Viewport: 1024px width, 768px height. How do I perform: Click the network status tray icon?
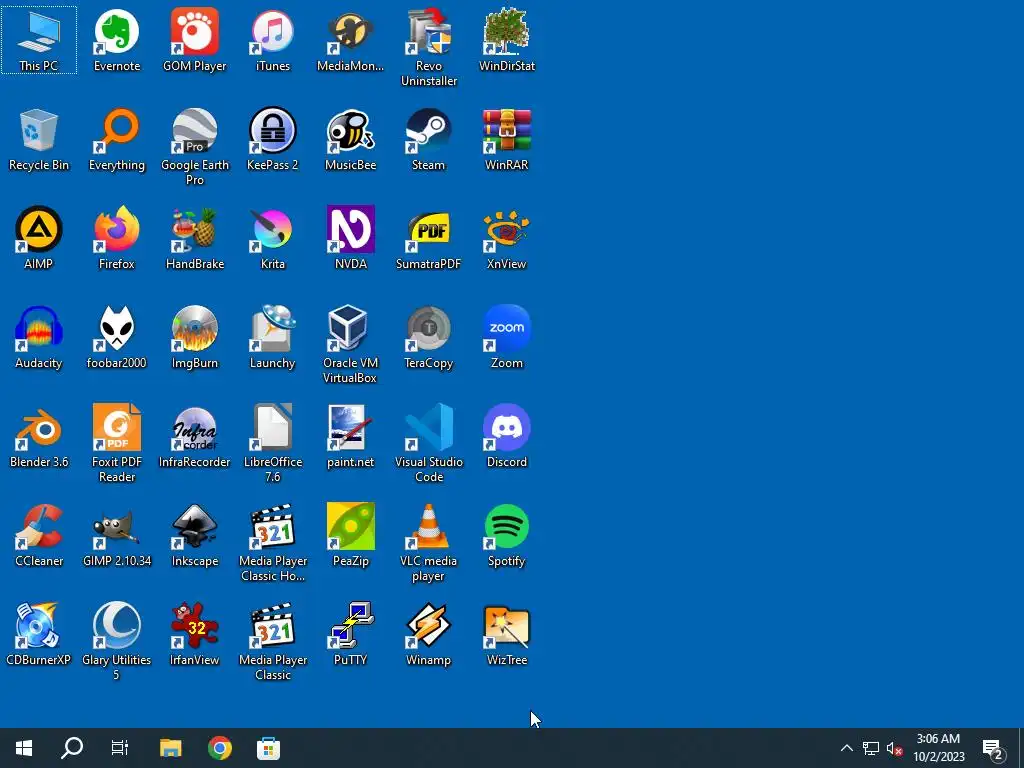(x=871, y=748)
